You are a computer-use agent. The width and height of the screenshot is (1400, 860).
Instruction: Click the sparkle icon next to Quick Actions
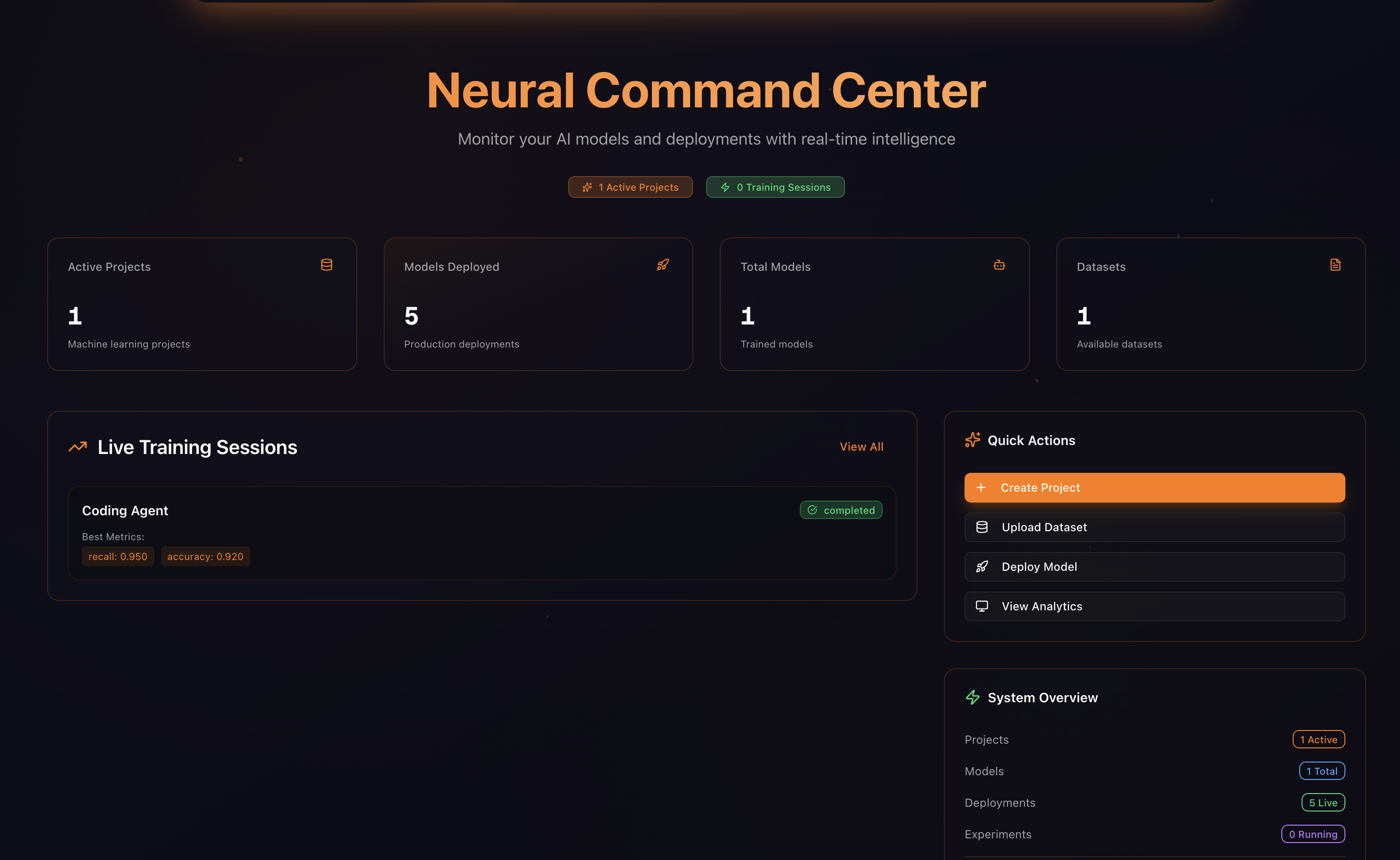(973, 440)
